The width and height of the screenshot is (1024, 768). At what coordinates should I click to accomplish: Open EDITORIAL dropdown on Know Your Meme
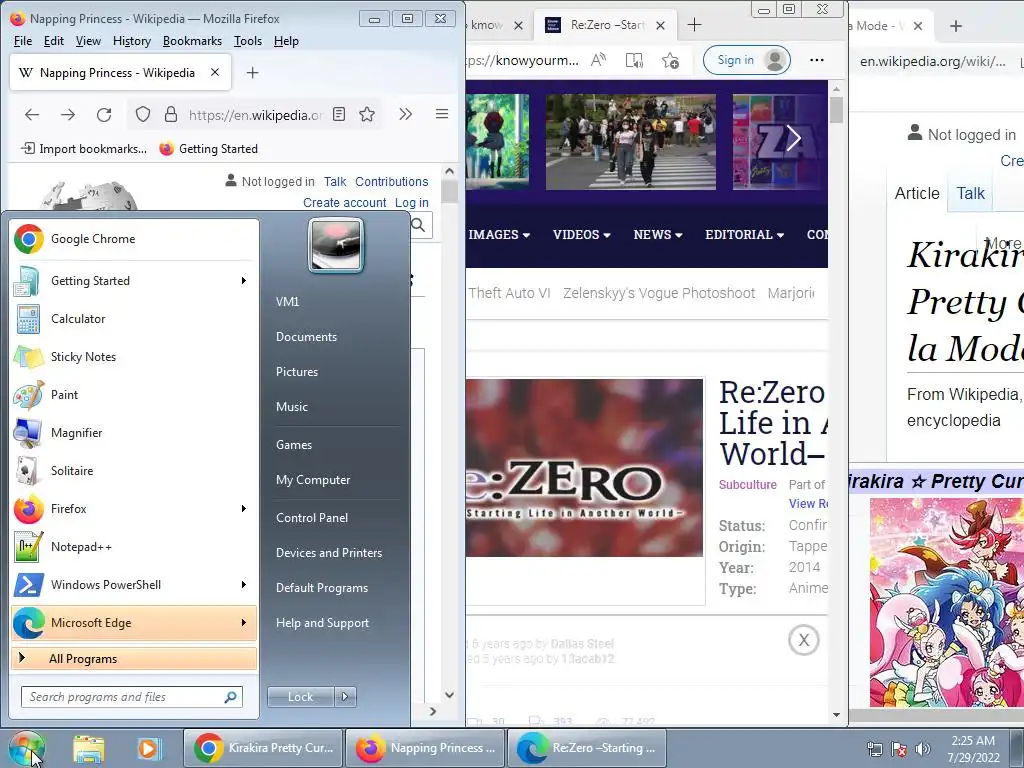click(744, 234)
